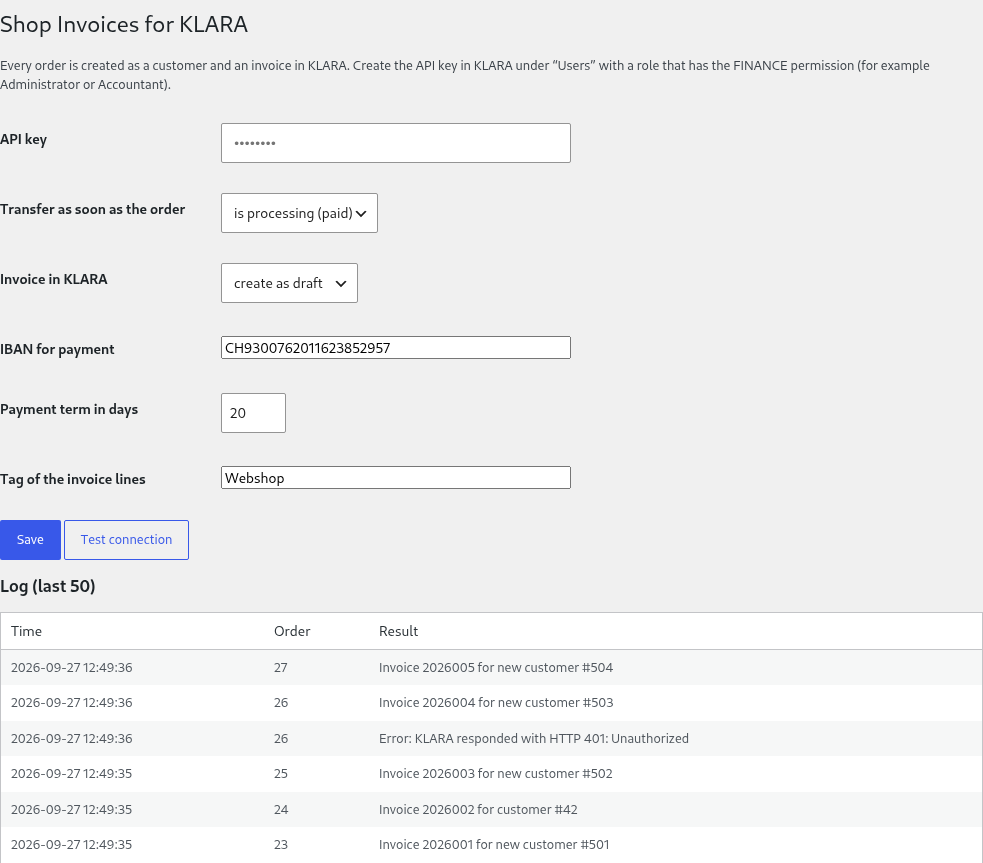Click the timestamp of order 27's log row
The height and width of the screenshot is (863, 983).
(71, 667)
